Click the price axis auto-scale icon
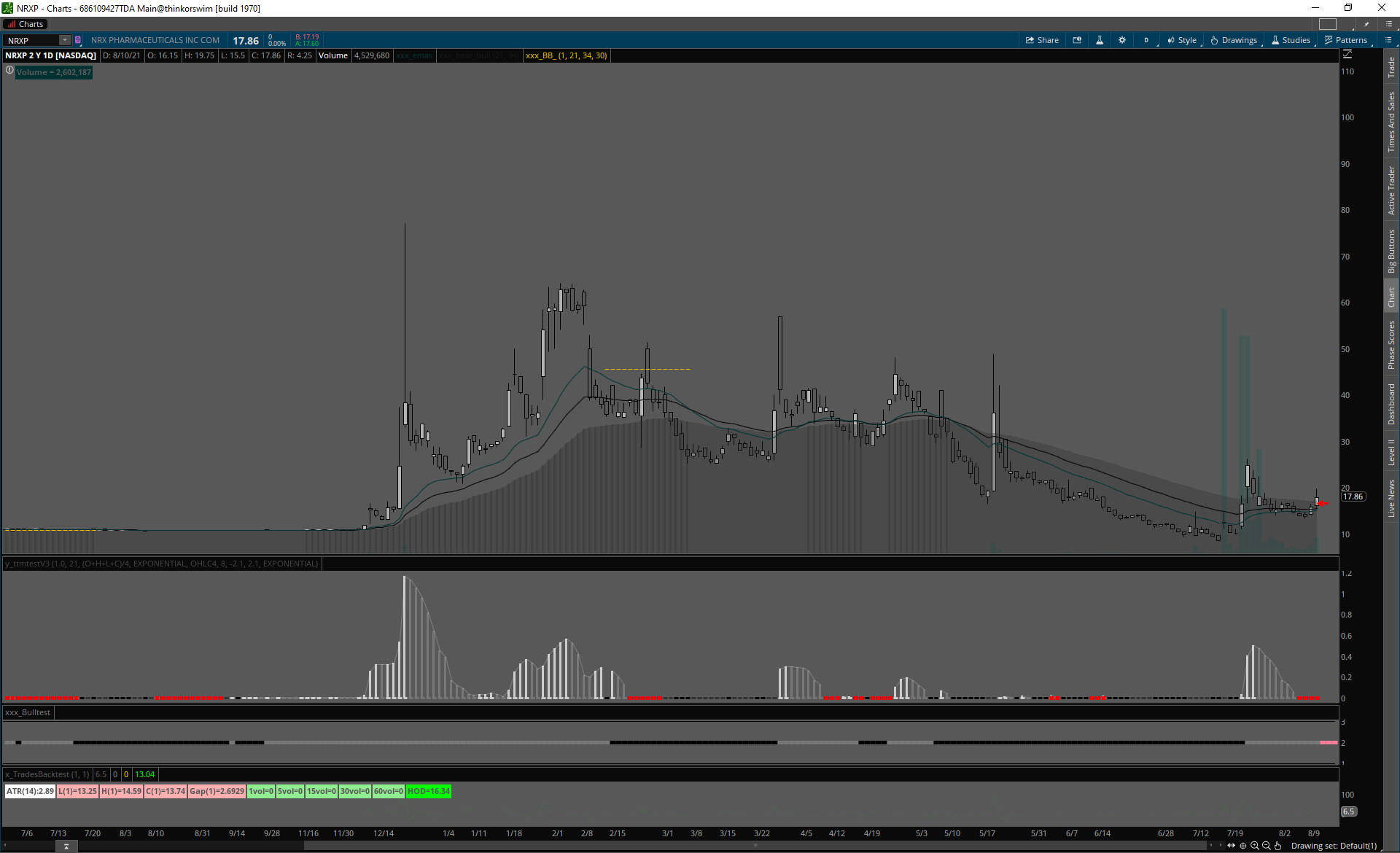Image resolution: width=1400 pixels, height=853 pixels. click(x=1347, y=55)
